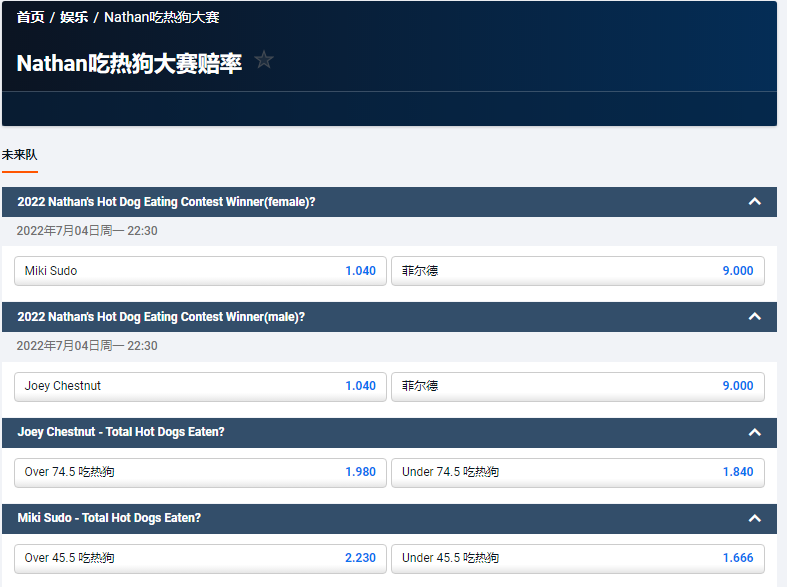Click the Joey Chestnut Total Hot Dogs header title
This screenshot has width=787, height=587.
tap(121, 432)
